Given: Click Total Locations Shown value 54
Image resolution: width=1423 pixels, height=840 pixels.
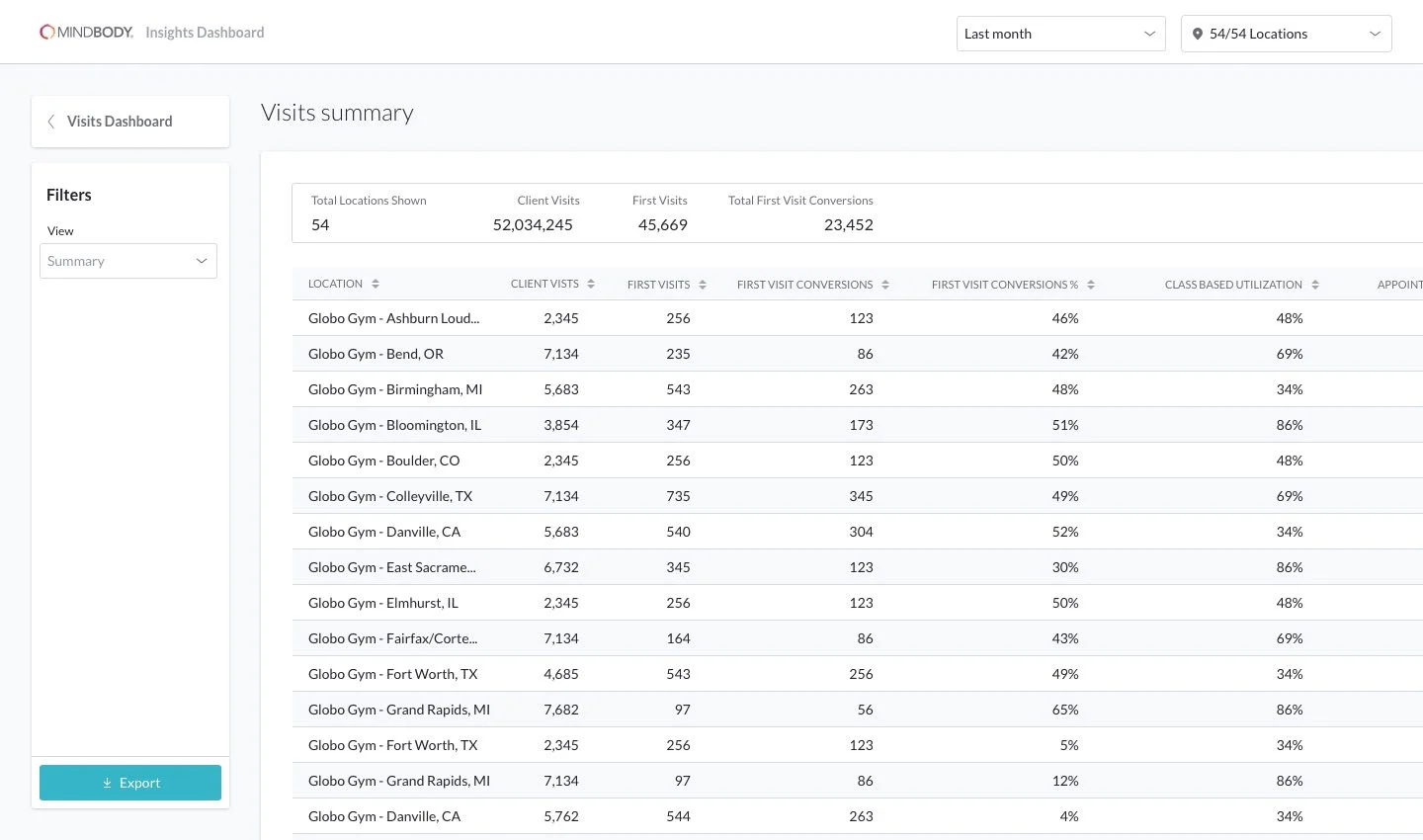Looking at the screenshot, I should click(320, 225).
